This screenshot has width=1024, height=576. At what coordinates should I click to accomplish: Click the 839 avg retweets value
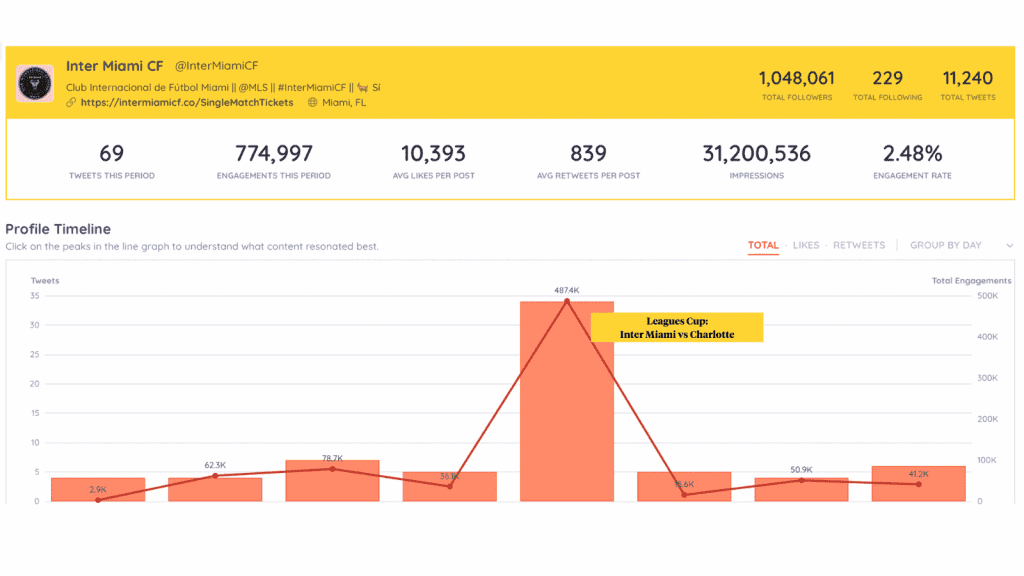pyautogui.click(x=588, y=153)
